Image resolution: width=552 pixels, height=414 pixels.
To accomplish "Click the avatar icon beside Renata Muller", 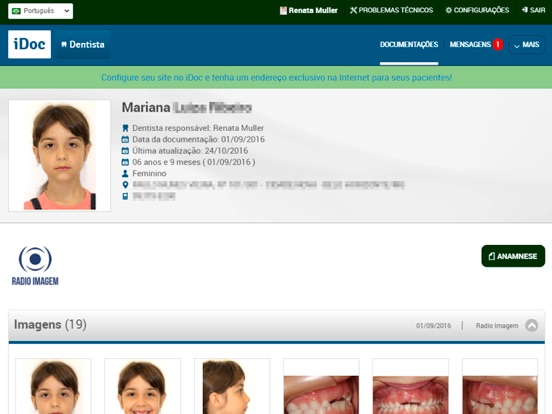I will (x=283, y=11).
